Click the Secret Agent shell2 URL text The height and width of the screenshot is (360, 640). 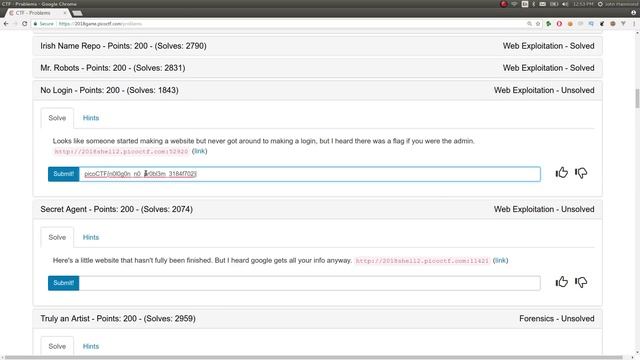(x=422, y=261)
